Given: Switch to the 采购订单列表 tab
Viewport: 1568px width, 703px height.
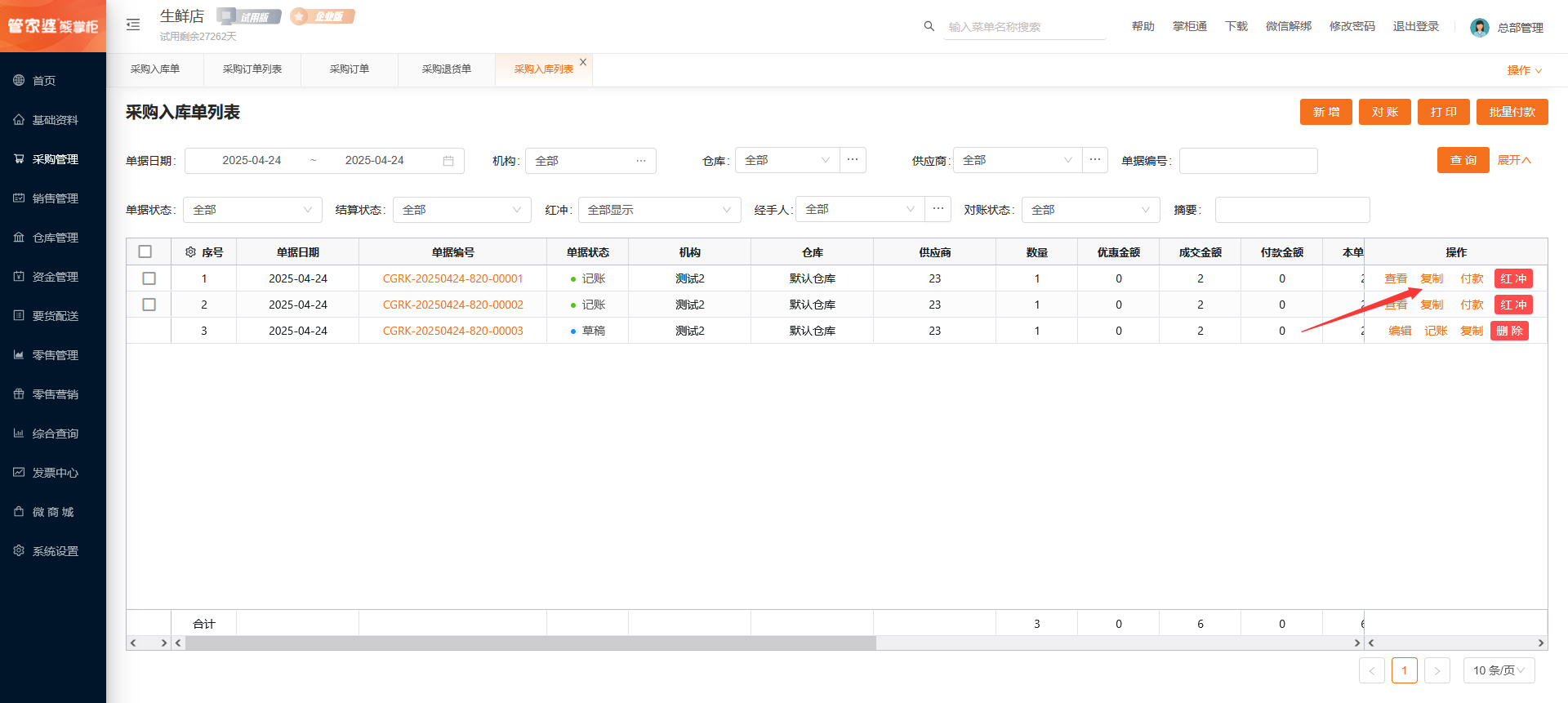Looking at the screenshot, I should pyautogui.click(x=252, y=69).
